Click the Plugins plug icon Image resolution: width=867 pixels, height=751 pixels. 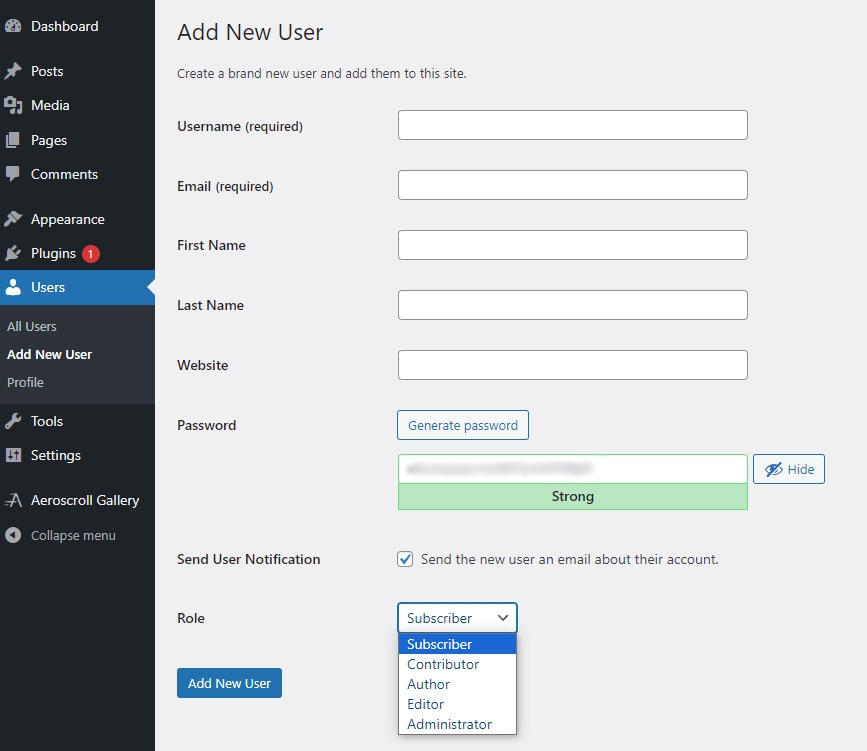click(13, 253)
